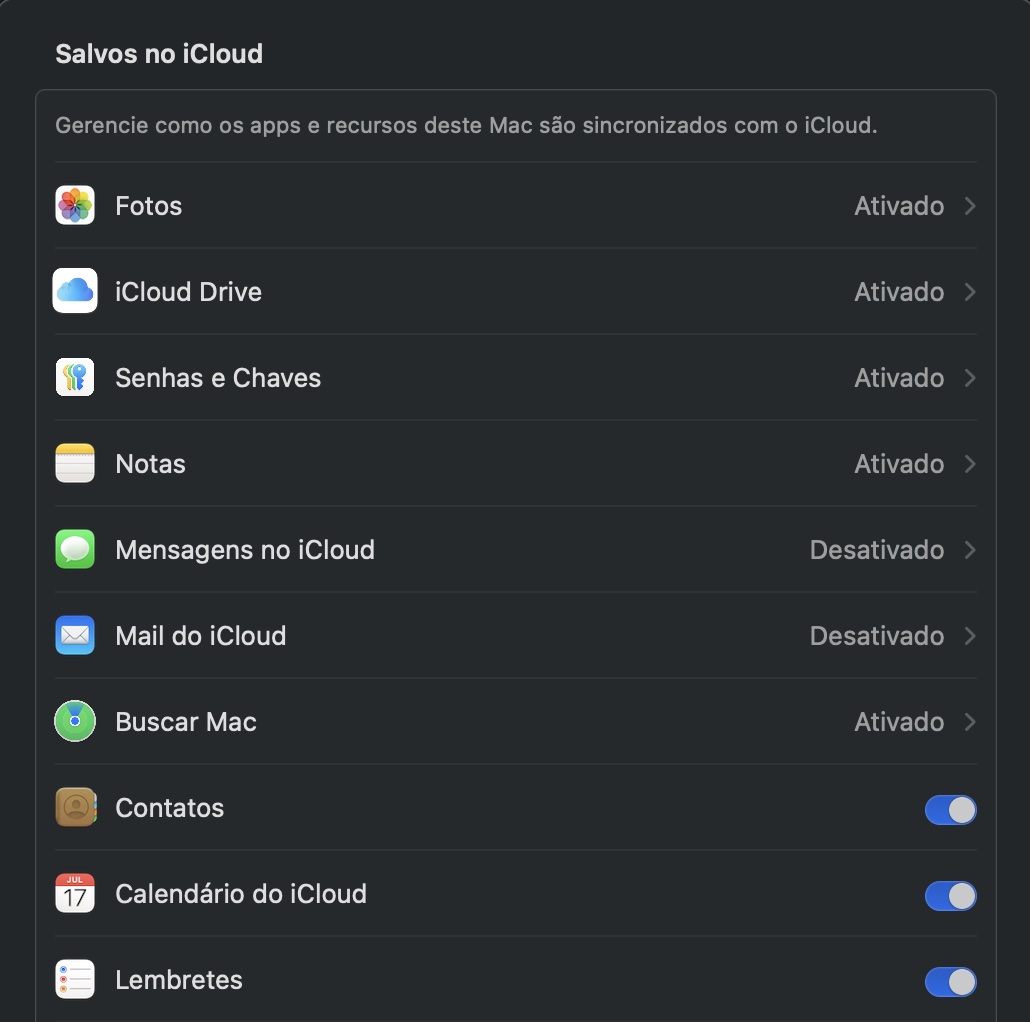Disable the Lembretes sync switch

coord(950,981)
